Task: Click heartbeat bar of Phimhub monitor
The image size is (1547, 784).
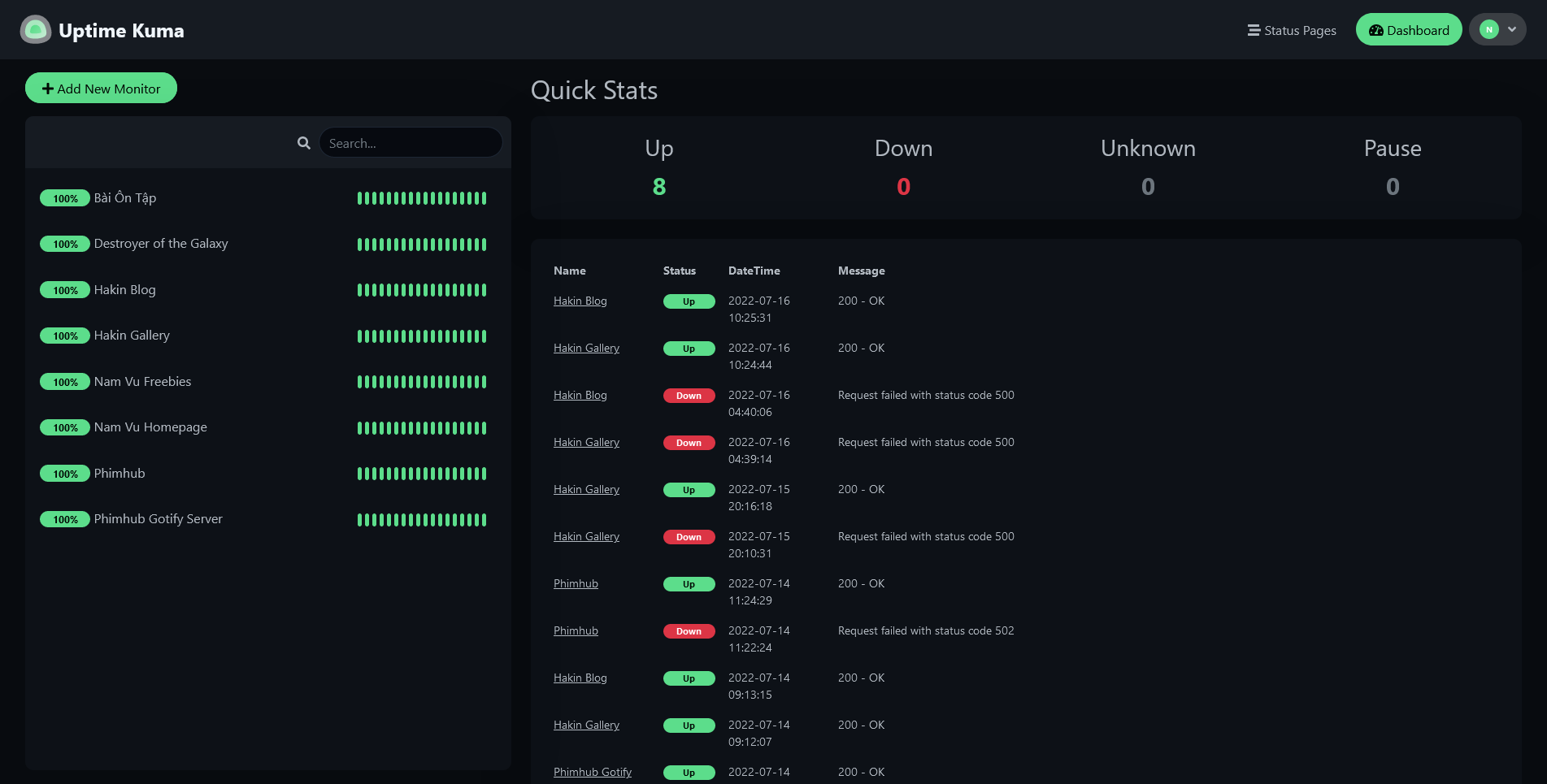Action: pyautogui.click(x=422, y=474)
